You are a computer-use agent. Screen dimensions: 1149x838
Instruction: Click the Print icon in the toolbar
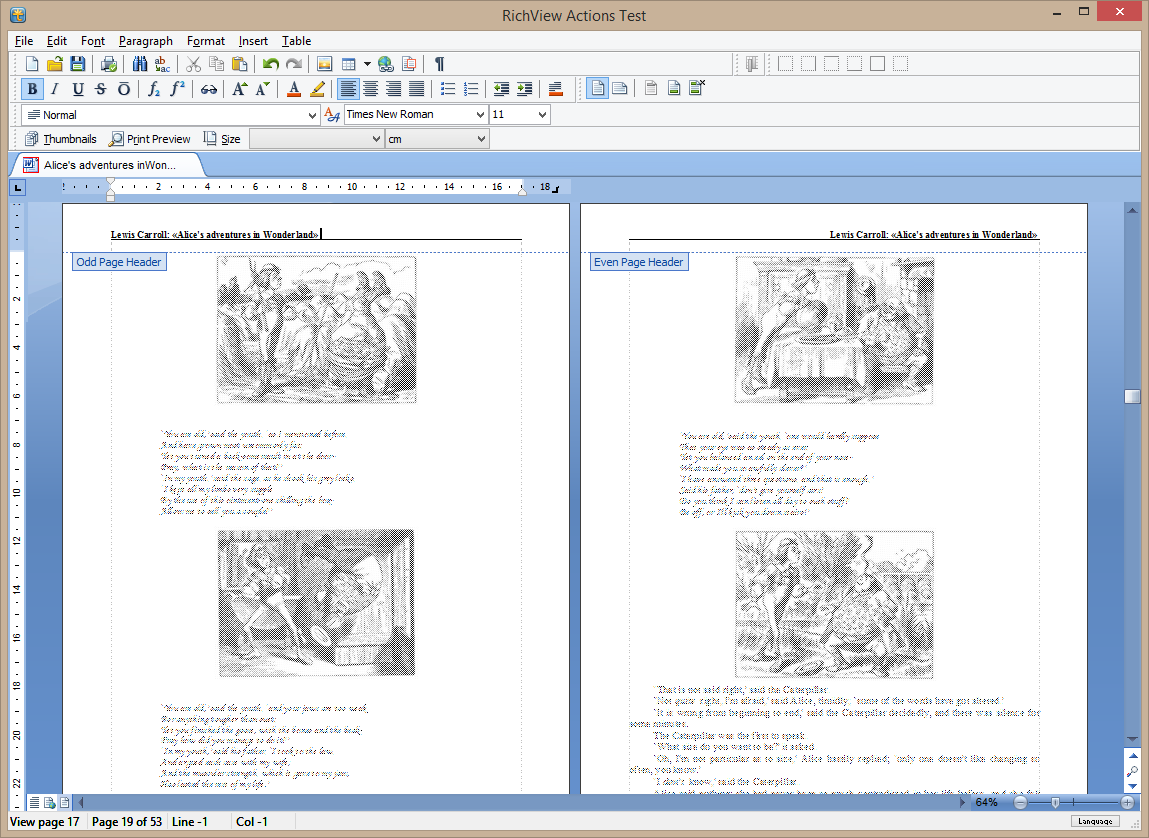coord(108,64)
